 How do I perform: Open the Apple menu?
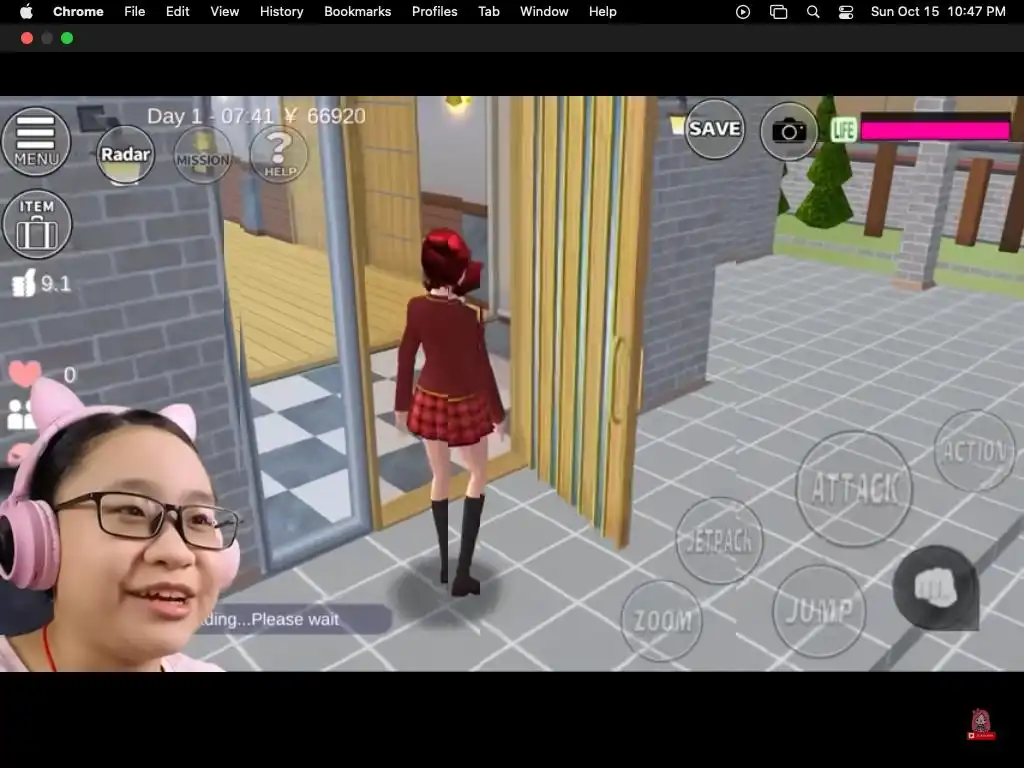point(26,12)
